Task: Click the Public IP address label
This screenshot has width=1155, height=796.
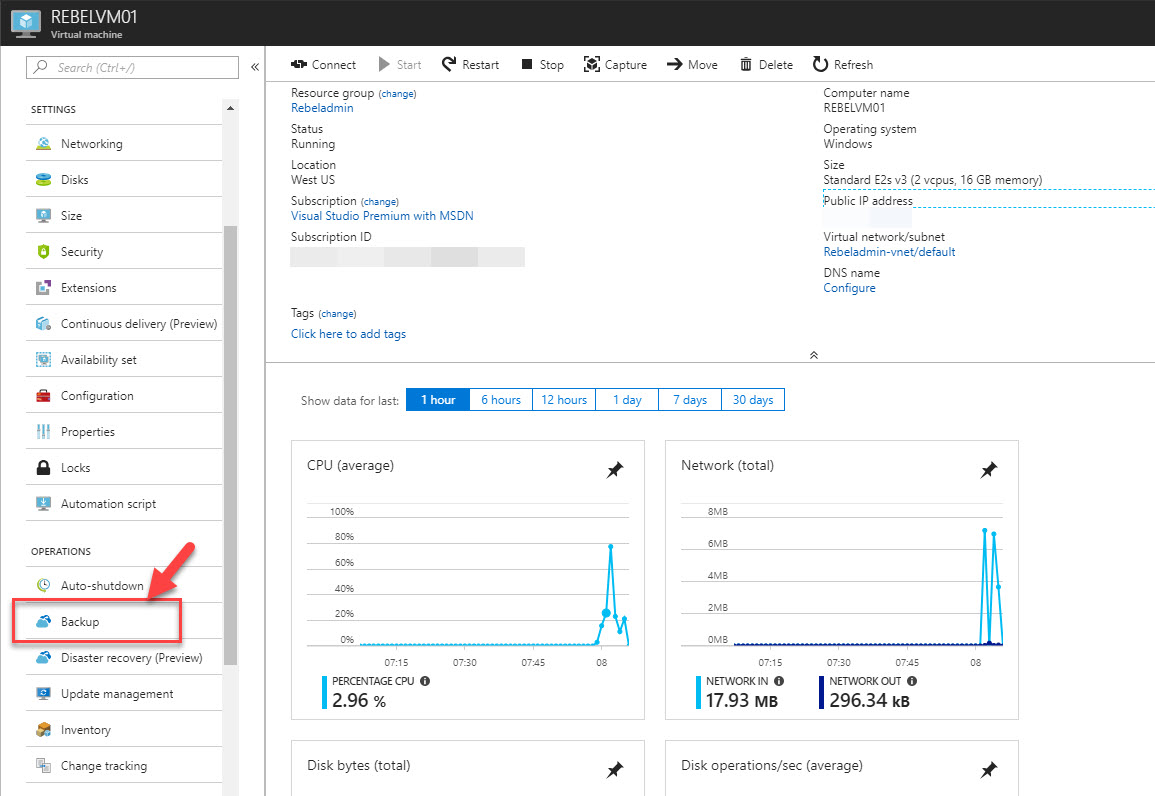Action: (x=868, y=201)
